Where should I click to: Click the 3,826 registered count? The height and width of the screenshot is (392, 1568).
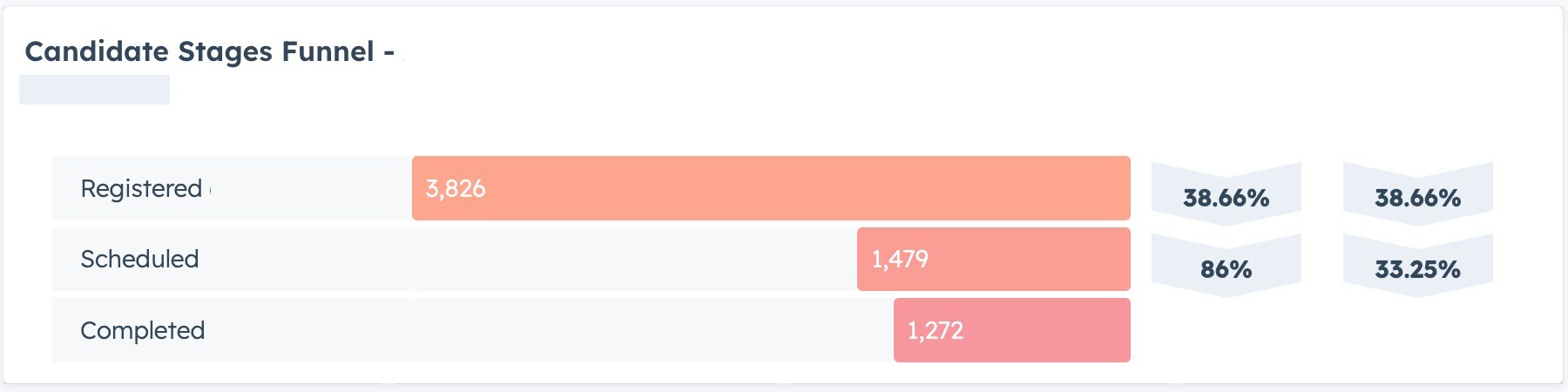(456, 188)
